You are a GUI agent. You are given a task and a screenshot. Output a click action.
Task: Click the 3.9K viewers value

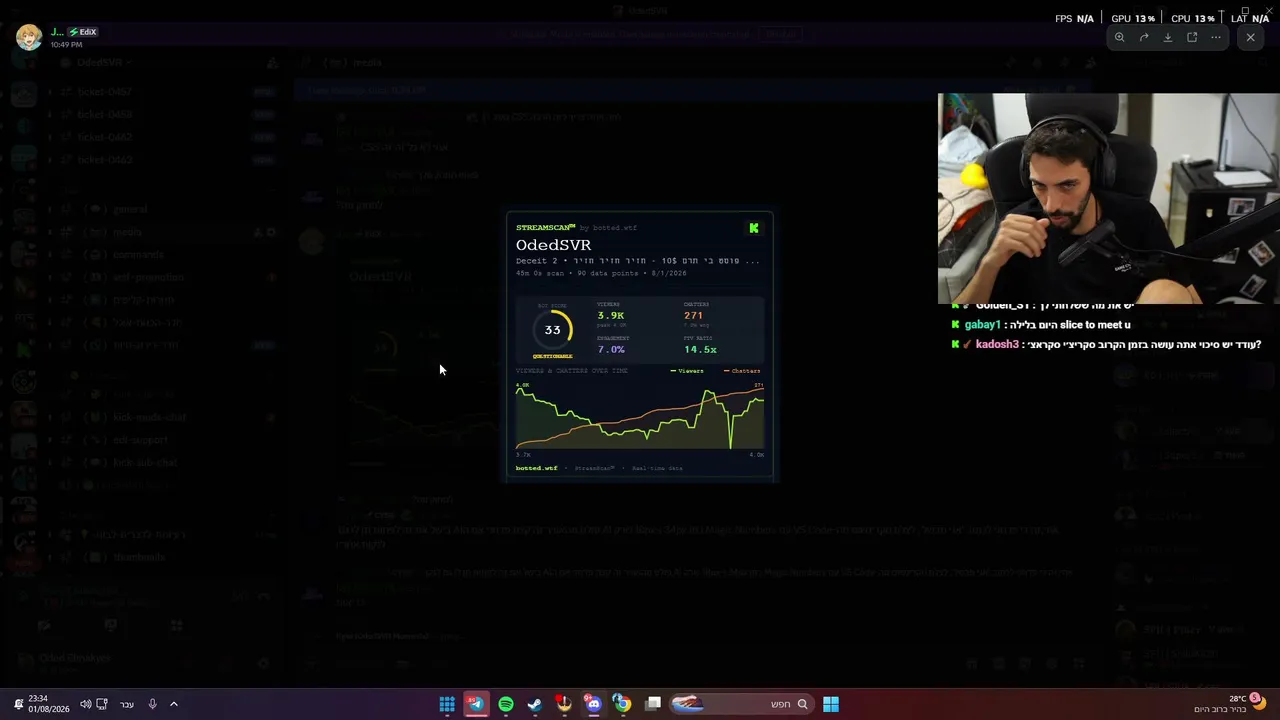[611, 316]
